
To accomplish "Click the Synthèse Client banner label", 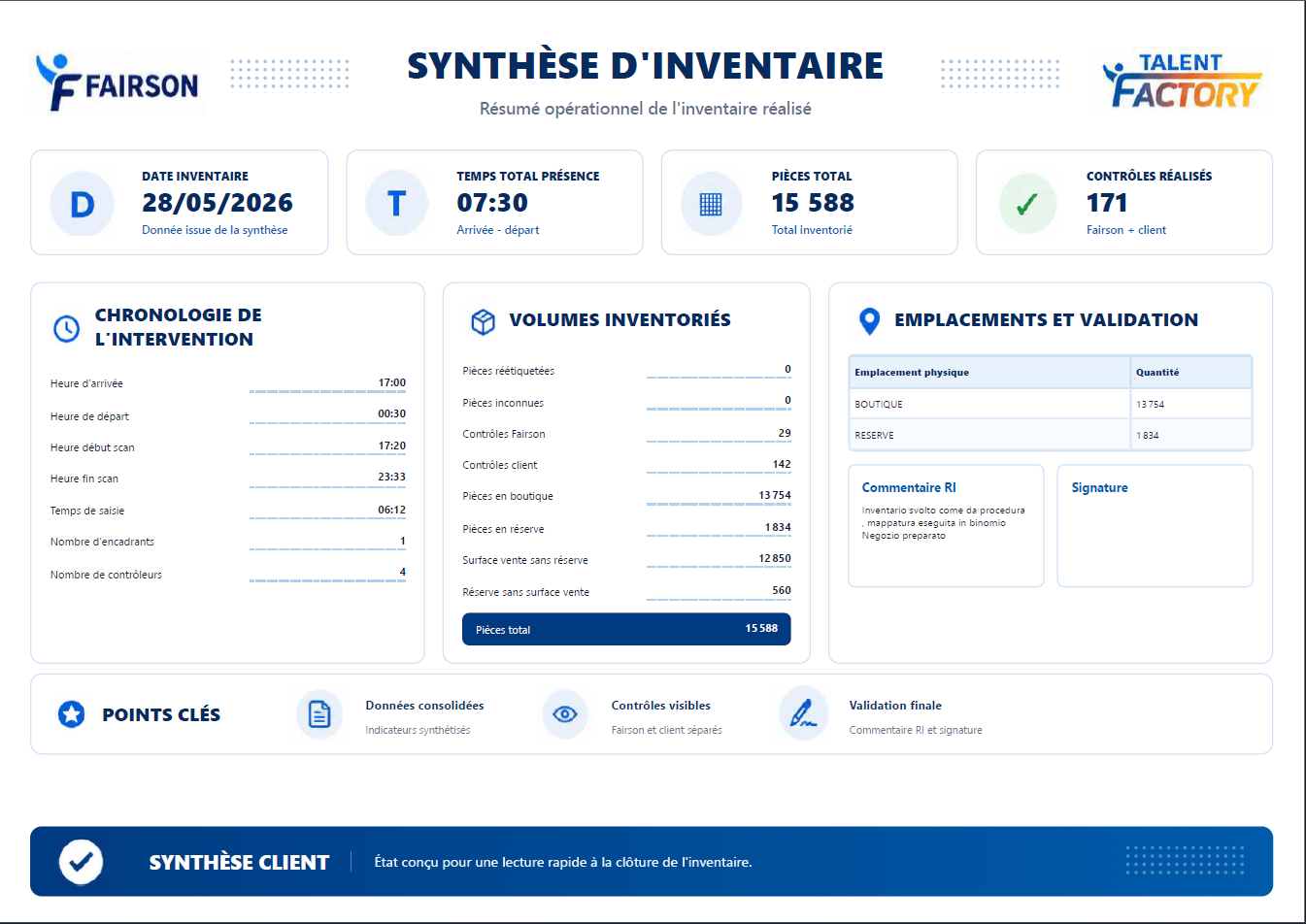I will (x=239, y=862).
